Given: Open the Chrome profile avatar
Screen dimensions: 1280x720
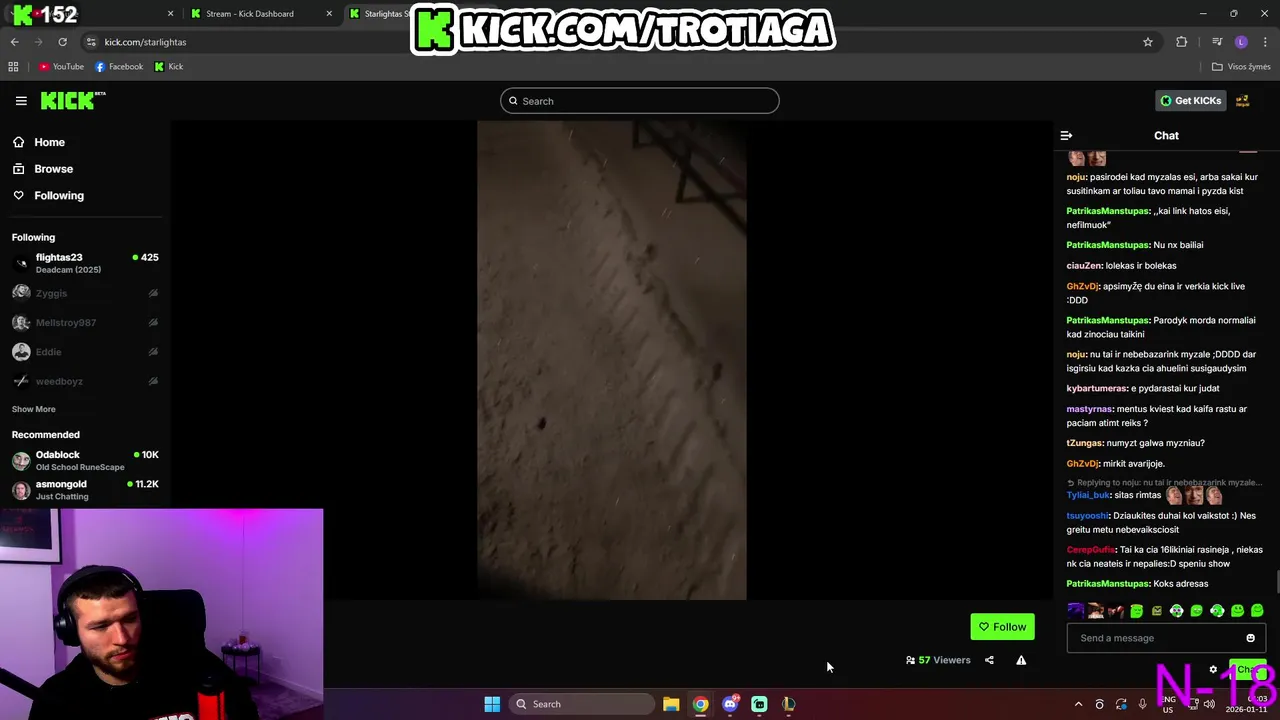Looking at the screenshot, I should coord(1241,42).
